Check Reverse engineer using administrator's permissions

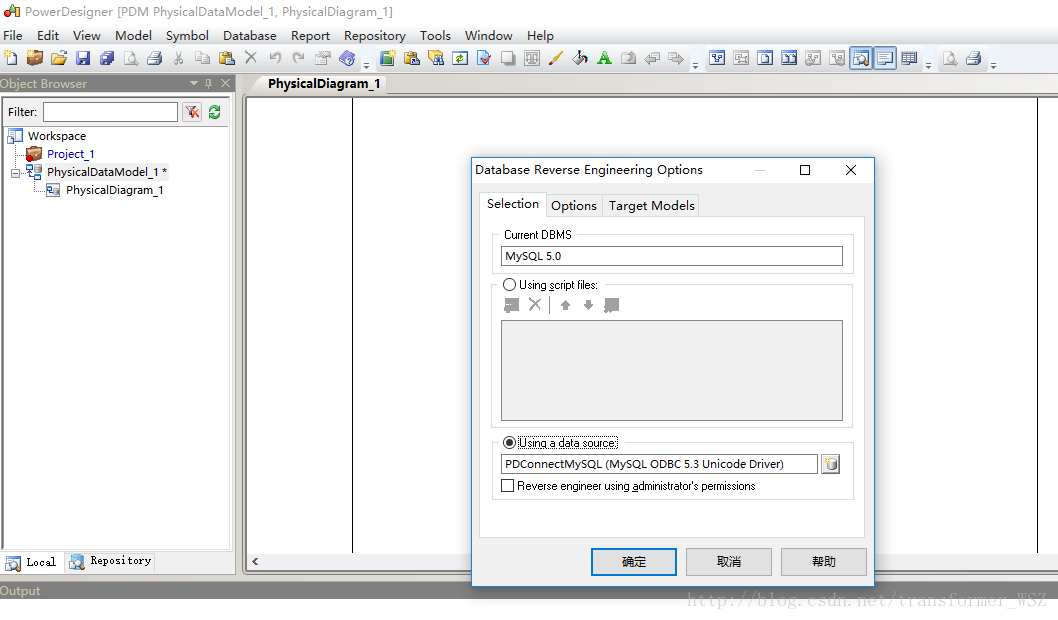coord(508,485)
